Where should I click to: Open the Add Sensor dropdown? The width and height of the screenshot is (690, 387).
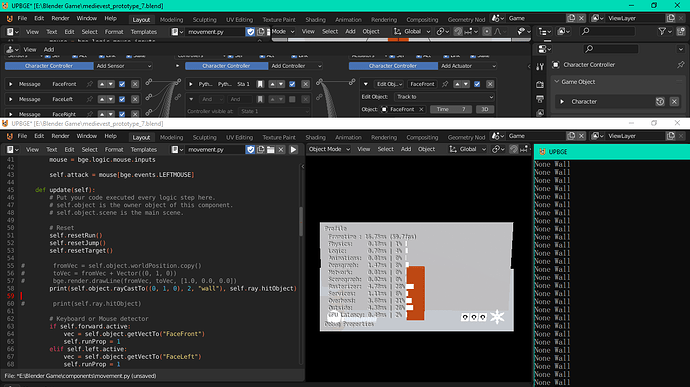[x=124, y=66]
